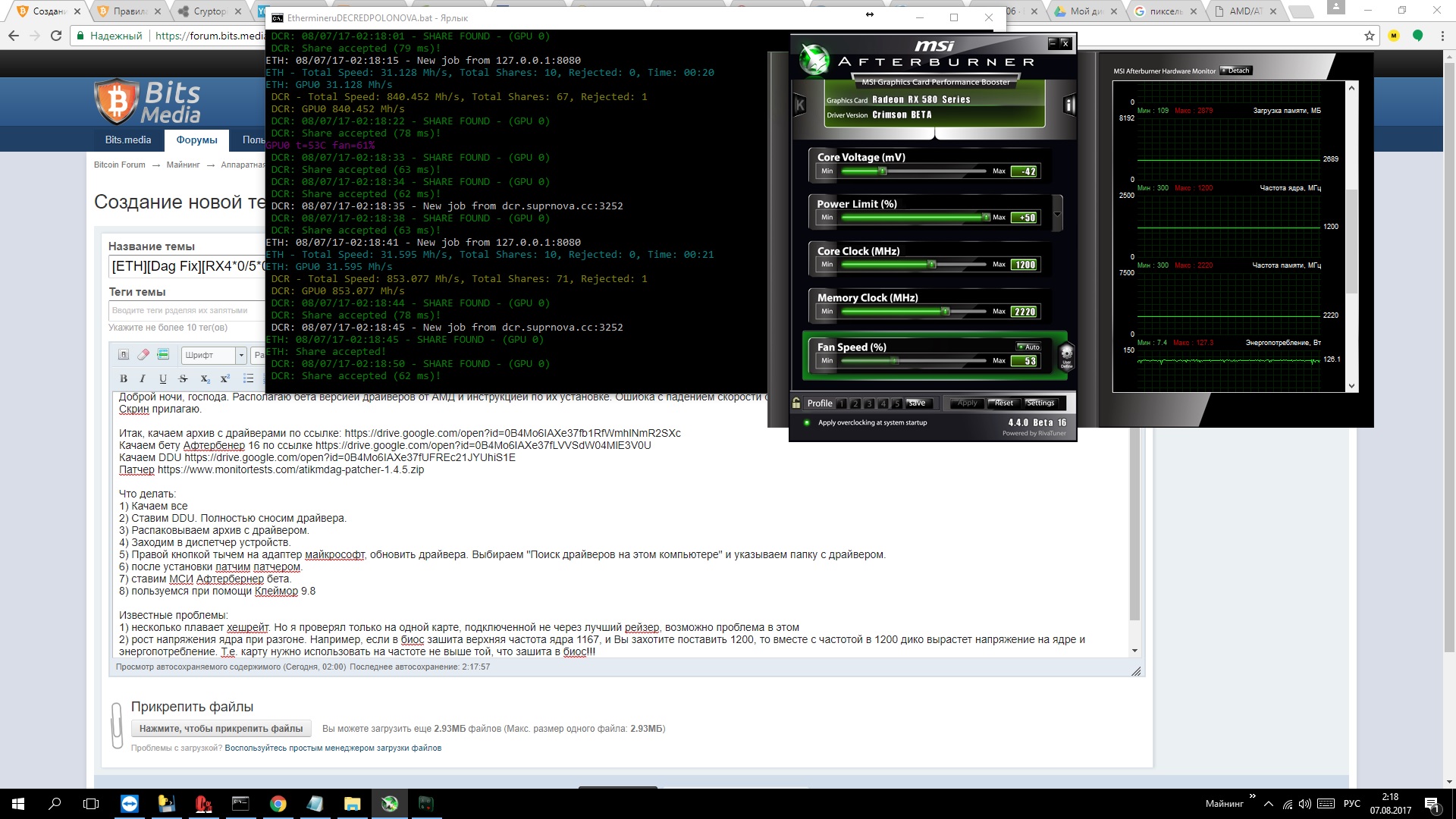The image size is (1456, 819).
Task: Open the Шрифт font dropdown
Action: click(x=215, y=354)
